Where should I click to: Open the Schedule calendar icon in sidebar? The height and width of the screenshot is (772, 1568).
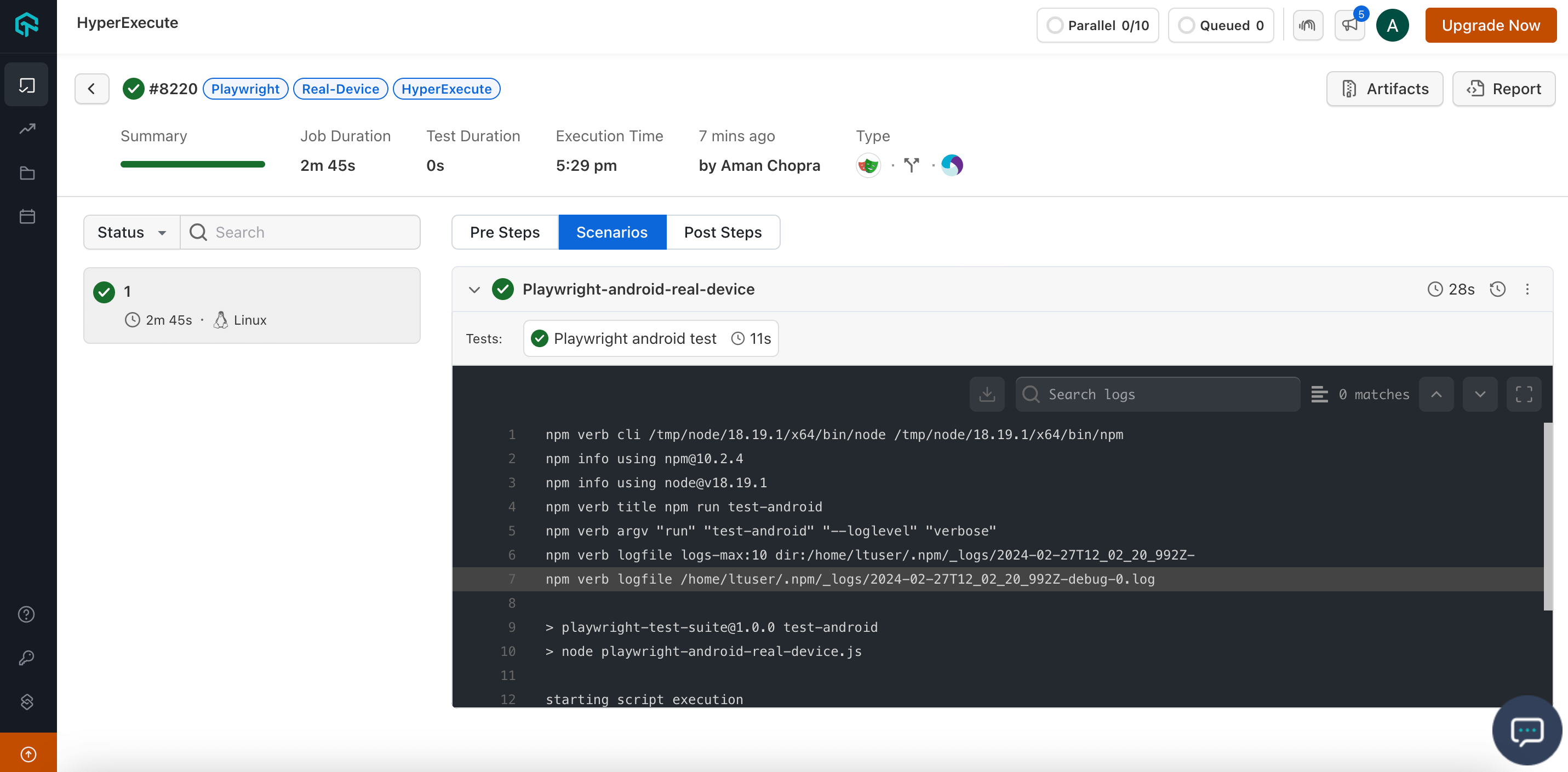[27, 216]
